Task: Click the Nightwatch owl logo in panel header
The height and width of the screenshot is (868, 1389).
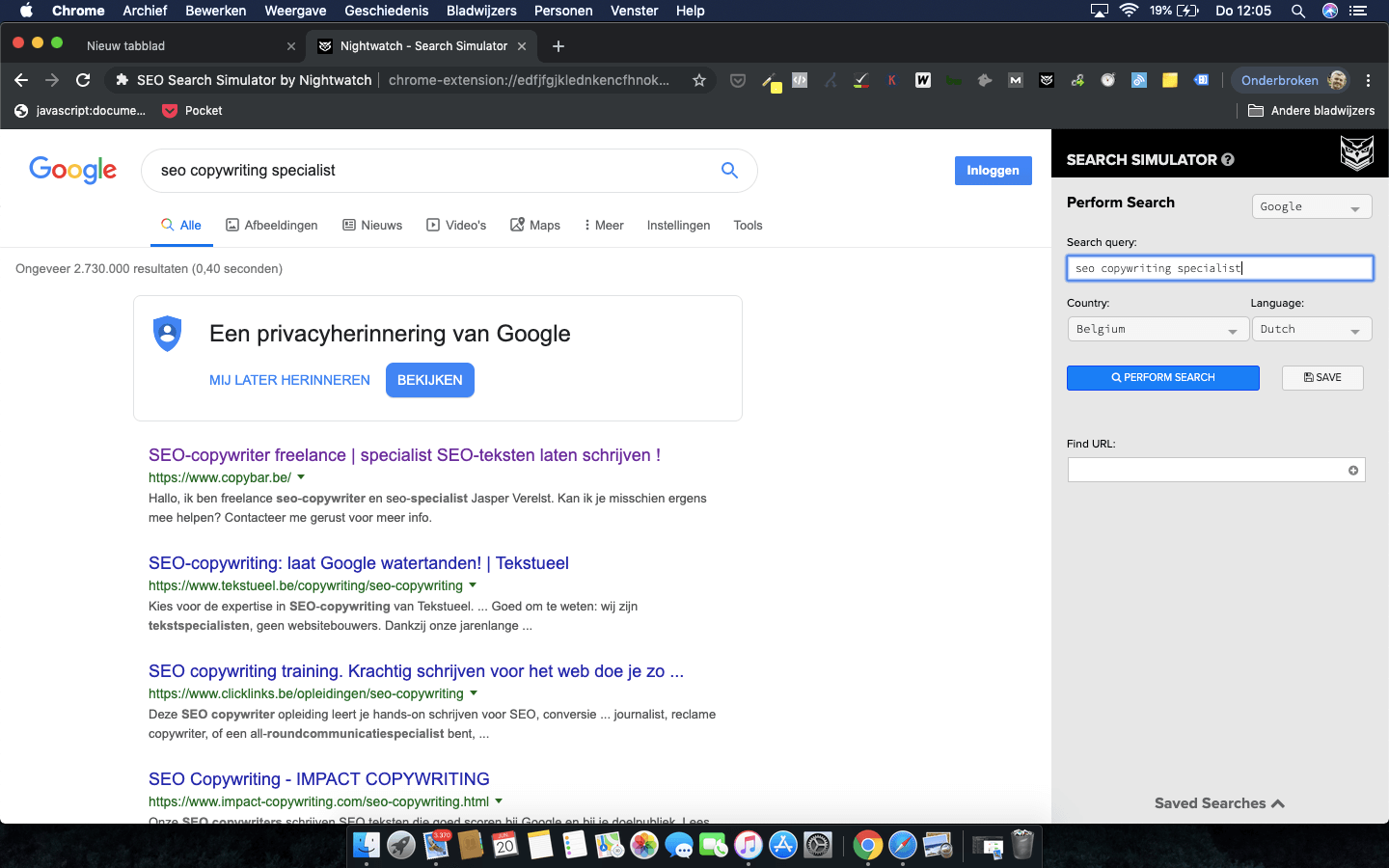Action: [1357, 153]
